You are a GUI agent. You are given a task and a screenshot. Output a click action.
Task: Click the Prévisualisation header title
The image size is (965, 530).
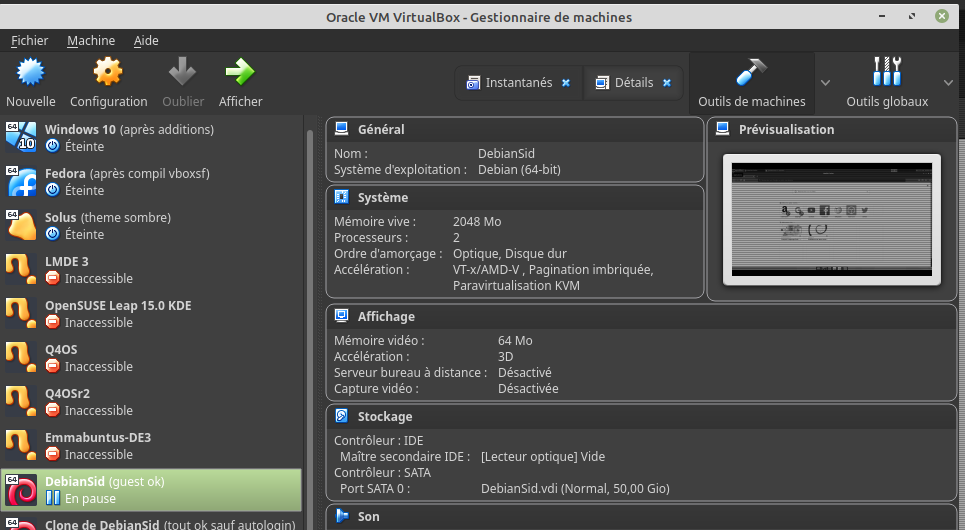click(787, 129)
